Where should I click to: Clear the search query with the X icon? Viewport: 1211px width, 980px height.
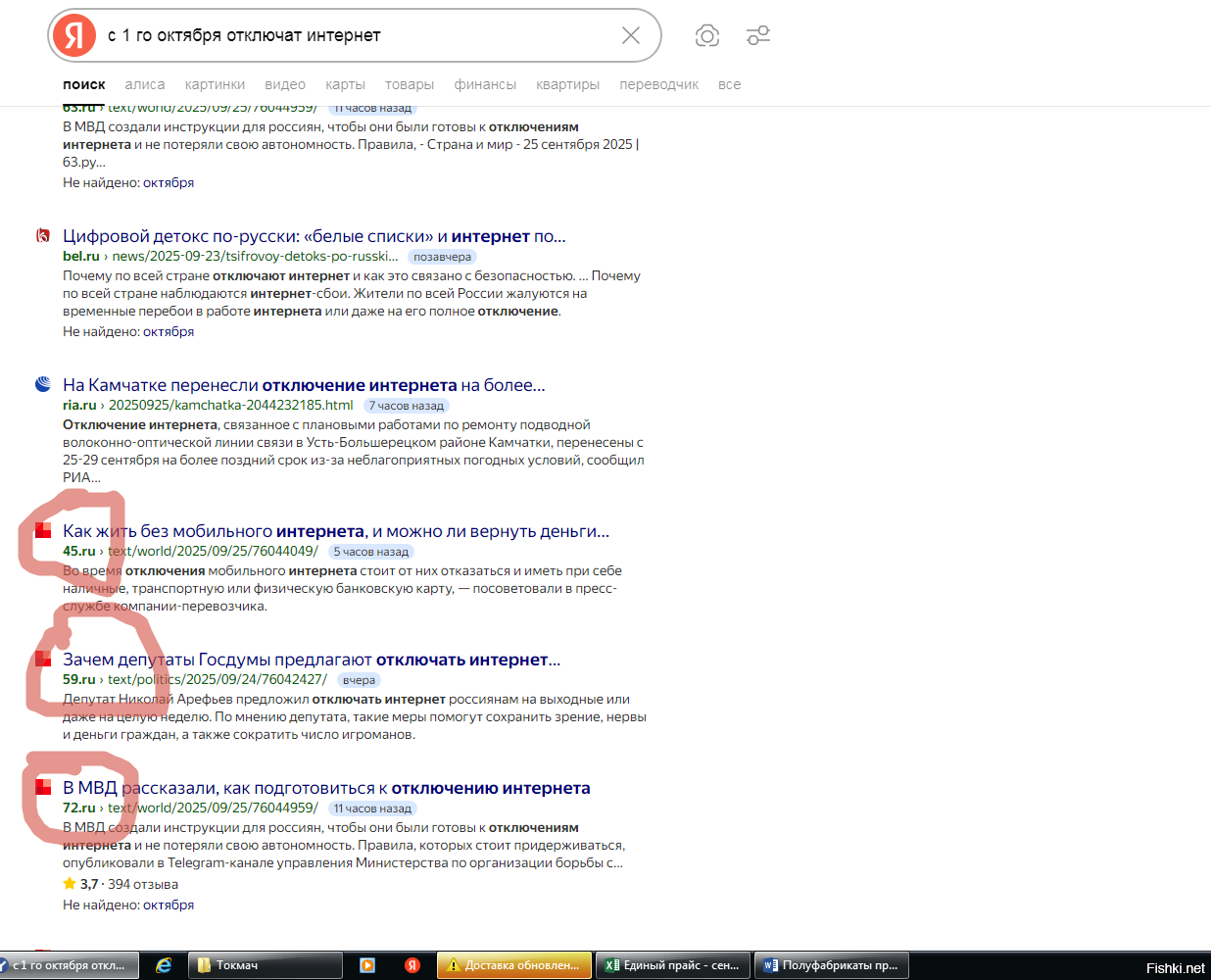[x=631, y=35]
